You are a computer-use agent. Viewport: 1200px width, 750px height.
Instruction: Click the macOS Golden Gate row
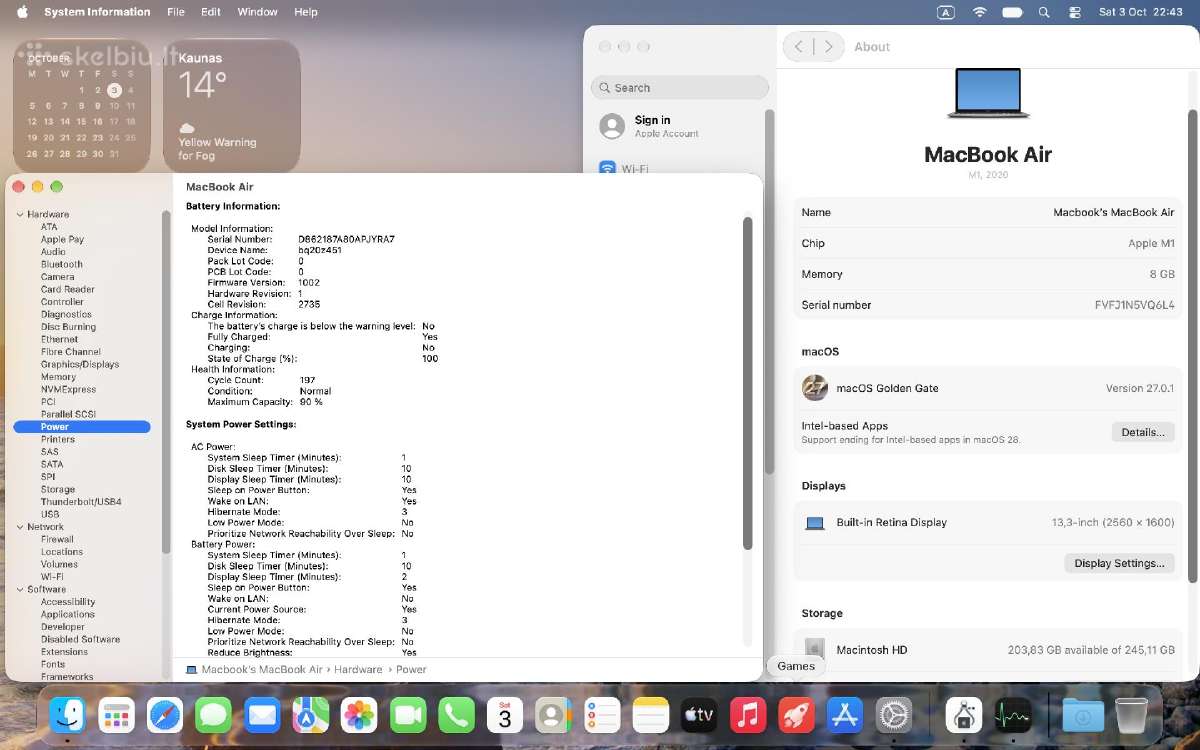[988, 388]
